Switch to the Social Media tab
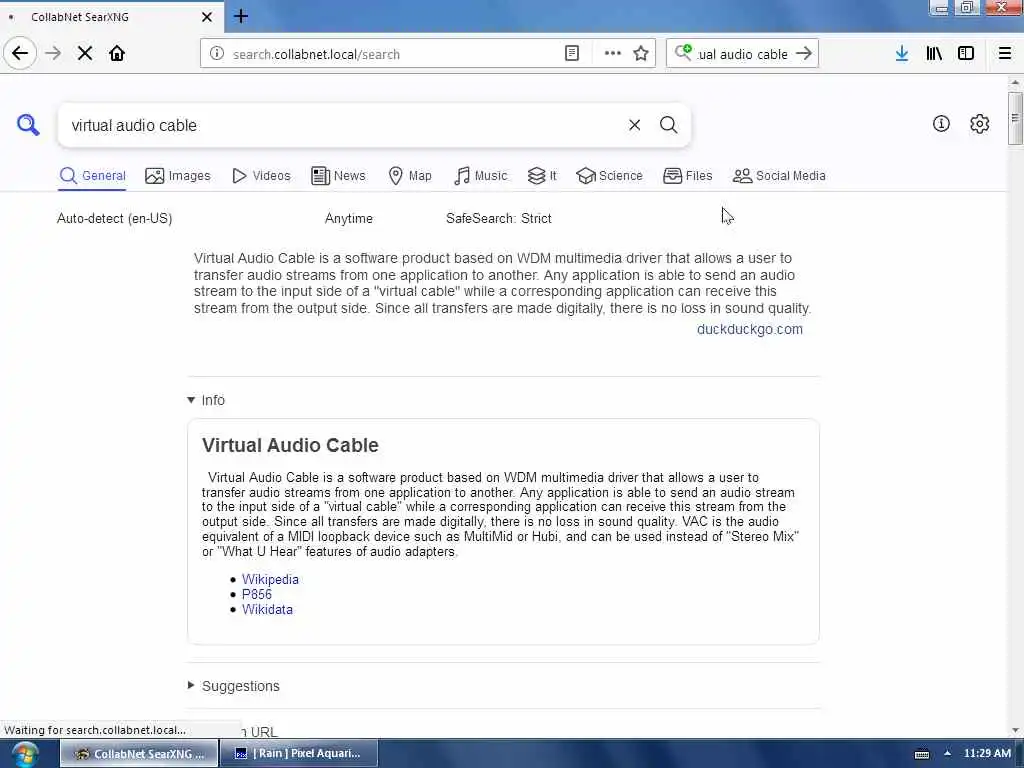This screenshot has height=768, width=1024. coord(778,176)
